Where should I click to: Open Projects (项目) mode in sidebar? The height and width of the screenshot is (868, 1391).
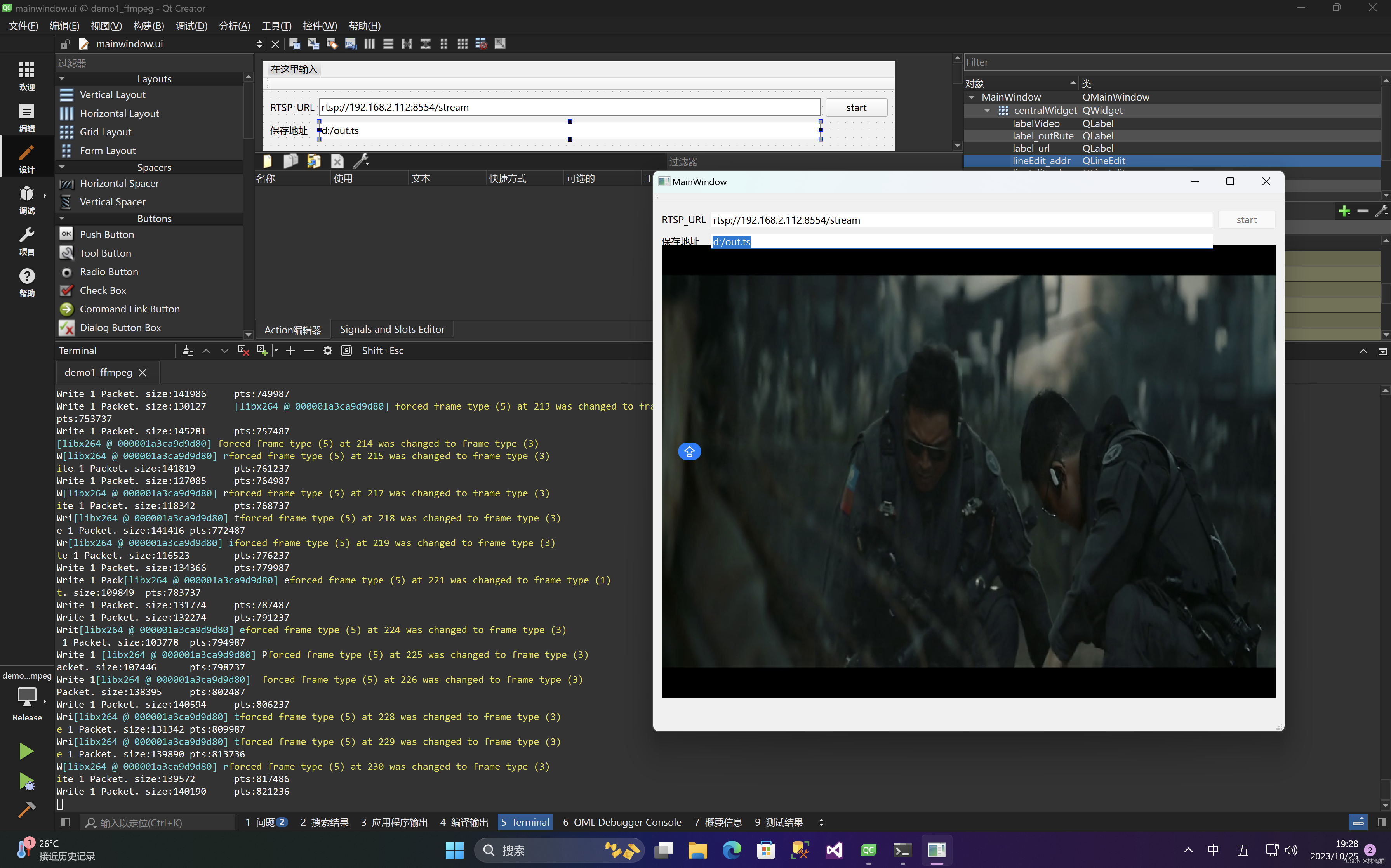[x=27, y=242]
